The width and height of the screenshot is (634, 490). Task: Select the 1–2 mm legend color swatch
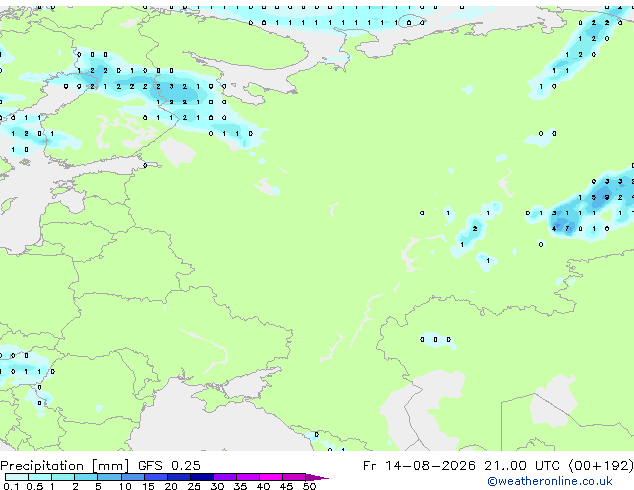[63, 477]
